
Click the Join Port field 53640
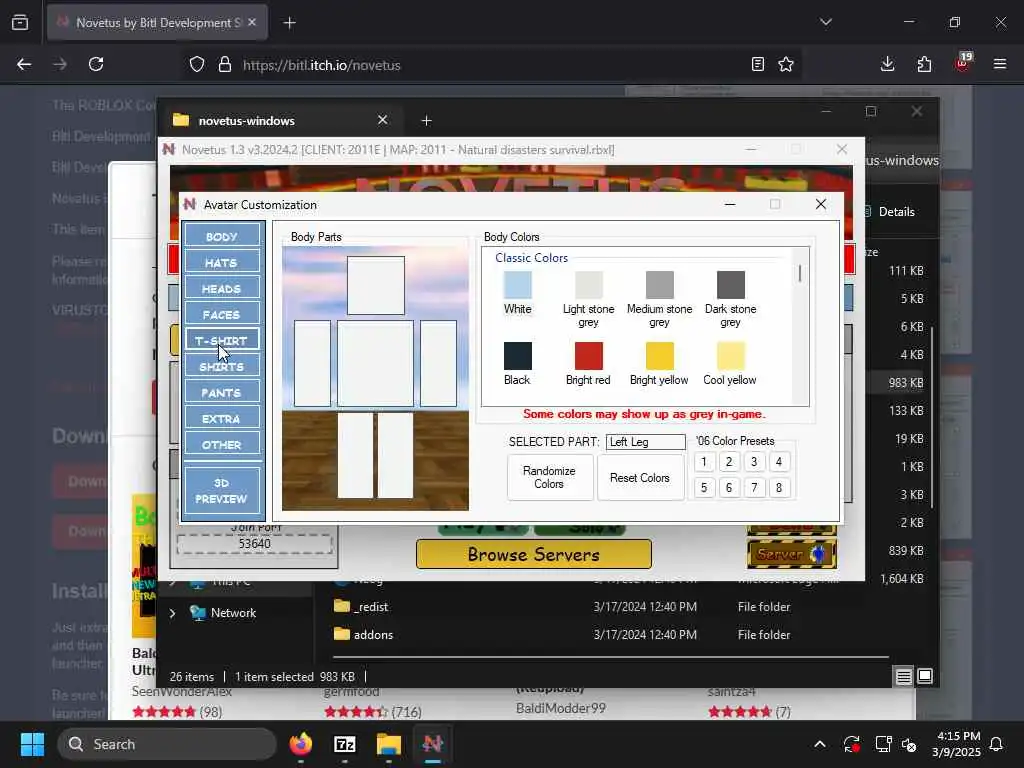point(255,543)
